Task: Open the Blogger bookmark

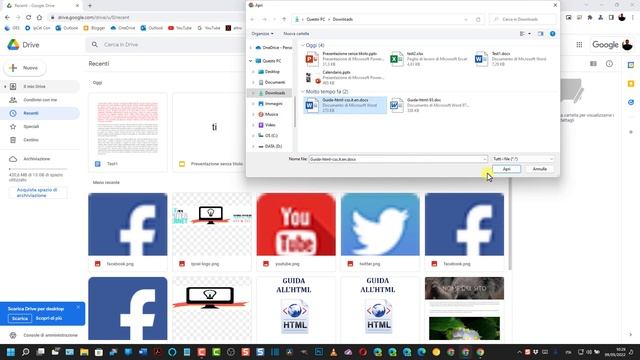Action: pos(94,28)
